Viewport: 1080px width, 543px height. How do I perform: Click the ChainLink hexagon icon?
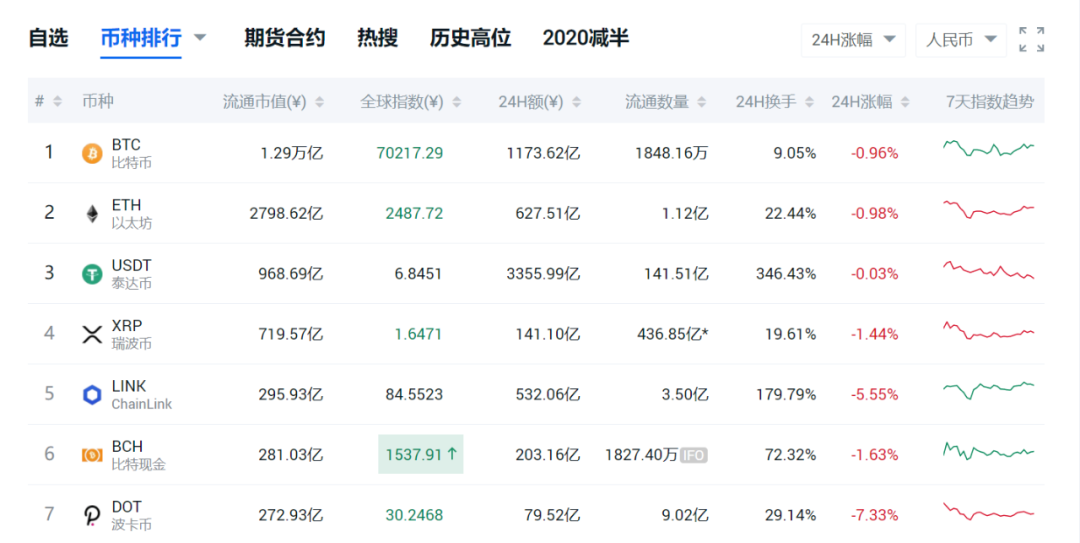click(x=92, y=395)
